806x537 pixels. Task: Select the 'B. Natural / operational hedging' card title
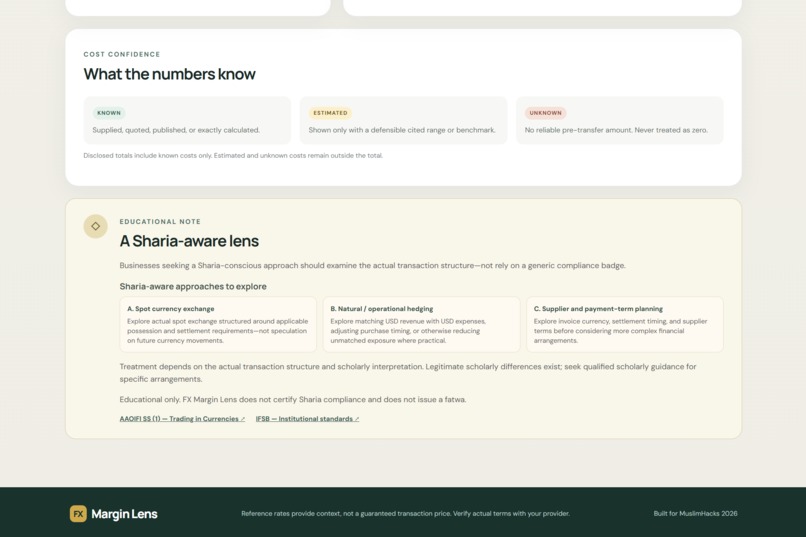click(x=382, y=309)
